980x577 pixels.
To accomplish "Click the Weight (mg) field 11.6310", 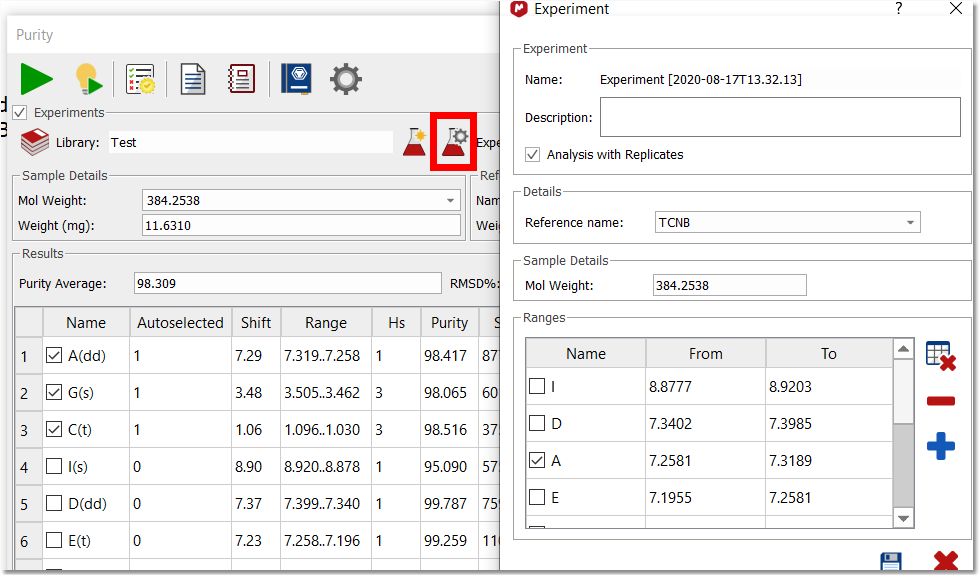I will click(301, 226).
